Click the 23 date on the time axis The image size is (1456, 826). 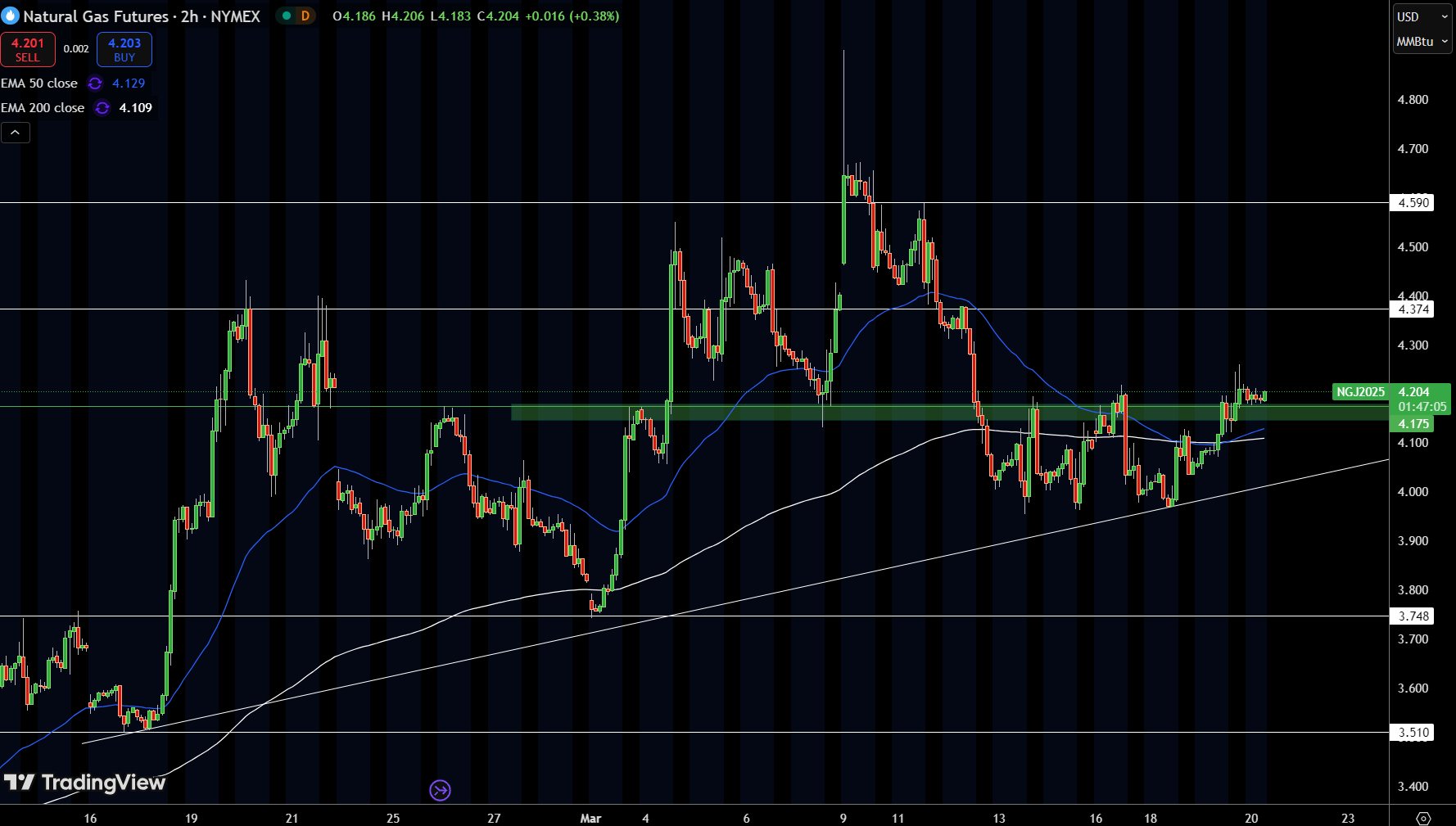click(x=1348, y=819)
